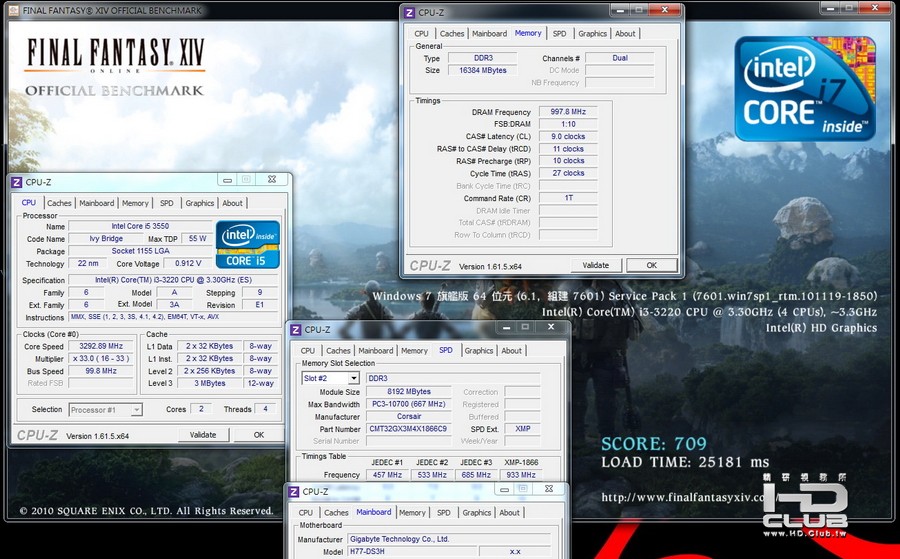Viewport: 900px width, 559px height.
Task: Click Command Rate value 1T
Action: pos(568,198)
